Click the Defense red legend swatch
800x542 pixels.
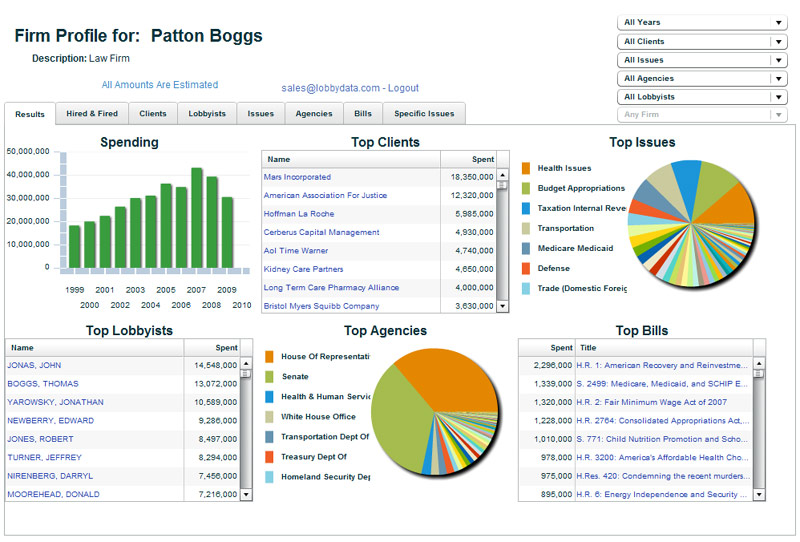coord(526,268)
